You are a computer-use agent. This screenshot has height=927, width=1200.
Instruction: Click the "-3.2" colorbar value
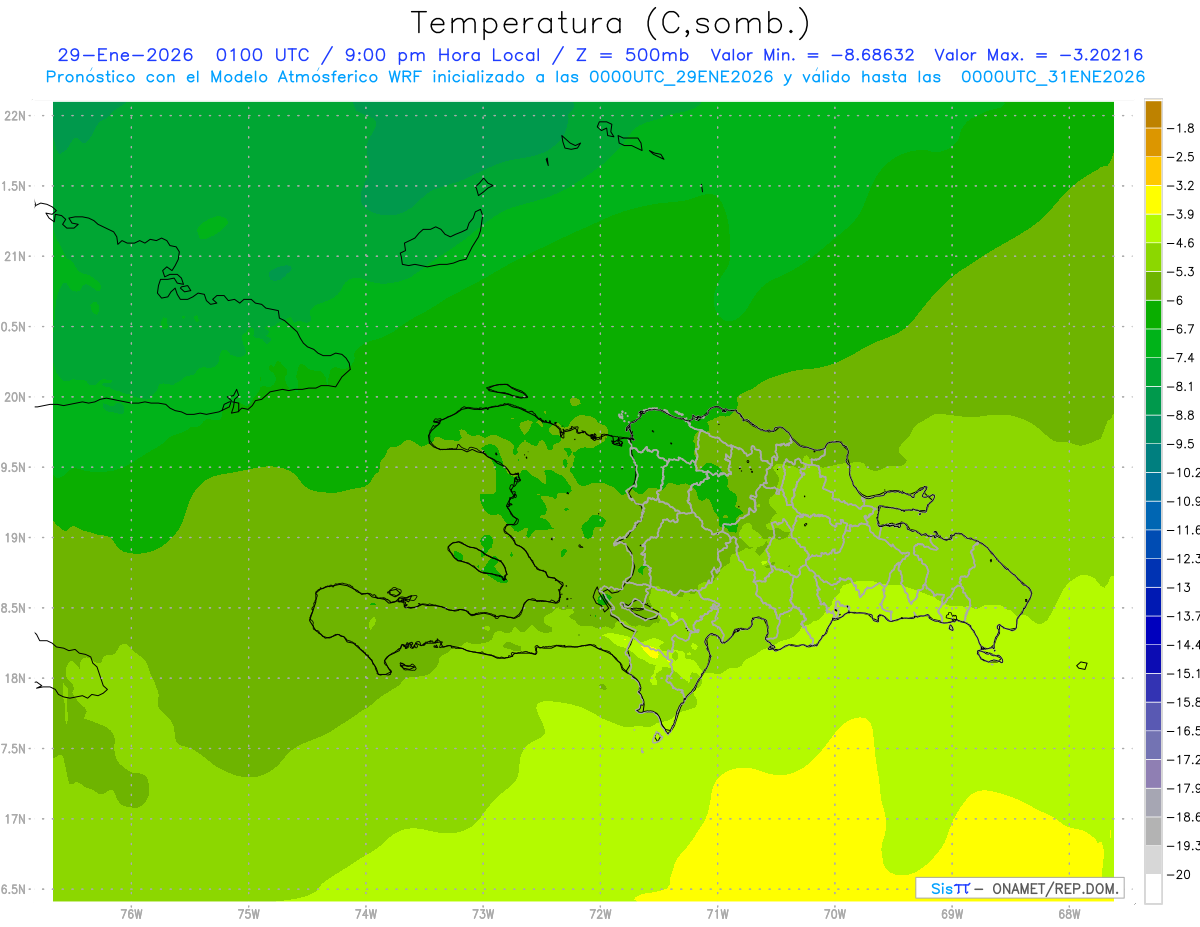tap(1181, 185)
